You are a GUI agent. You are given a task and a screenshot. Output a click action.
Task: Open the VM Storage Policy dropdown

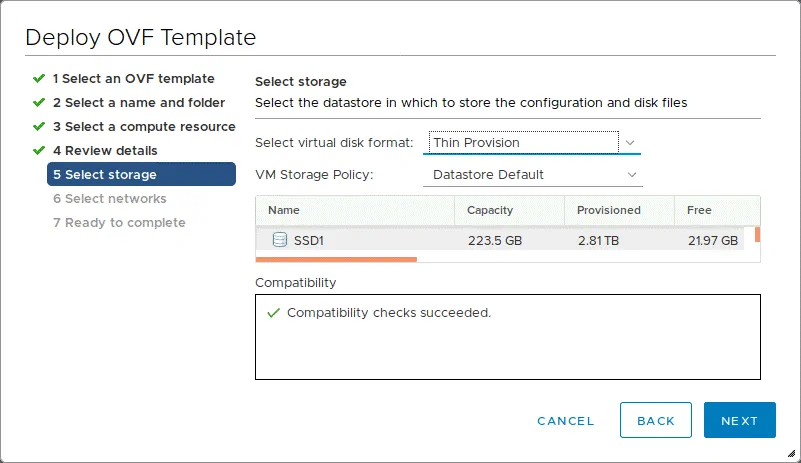pos(532,175)
